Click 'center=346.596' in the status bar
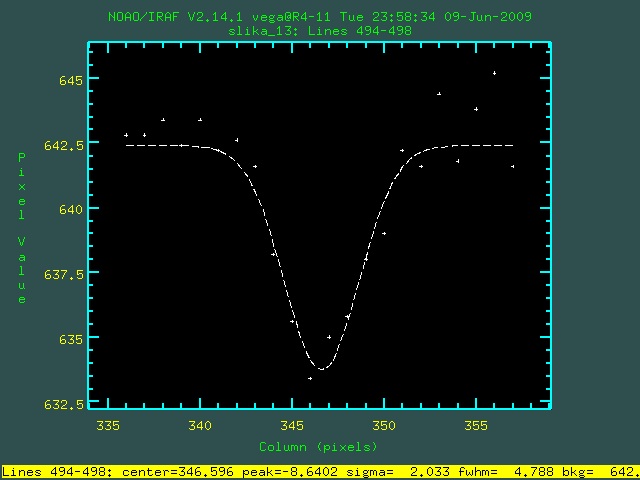The height and width of the screenshot is (480, 640). 179,472
